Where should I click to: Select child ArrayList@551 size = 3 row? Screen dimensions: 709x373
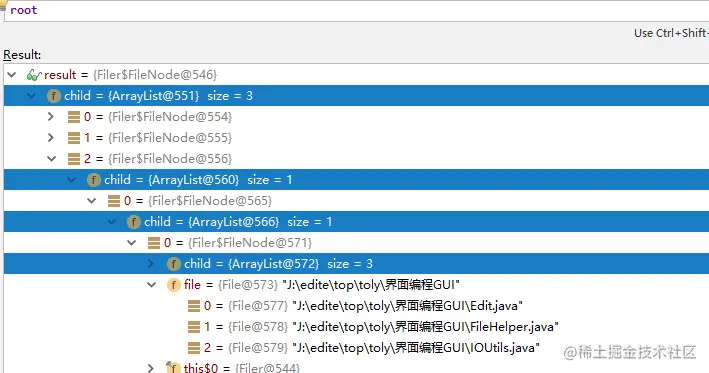[356, 96]
